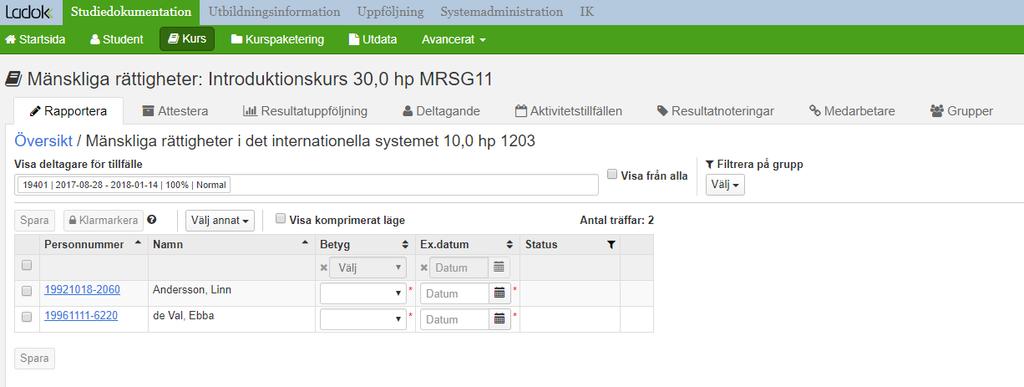Sort by the Personnummer column arrow
1024x387 pixels.
pos(137,243)
